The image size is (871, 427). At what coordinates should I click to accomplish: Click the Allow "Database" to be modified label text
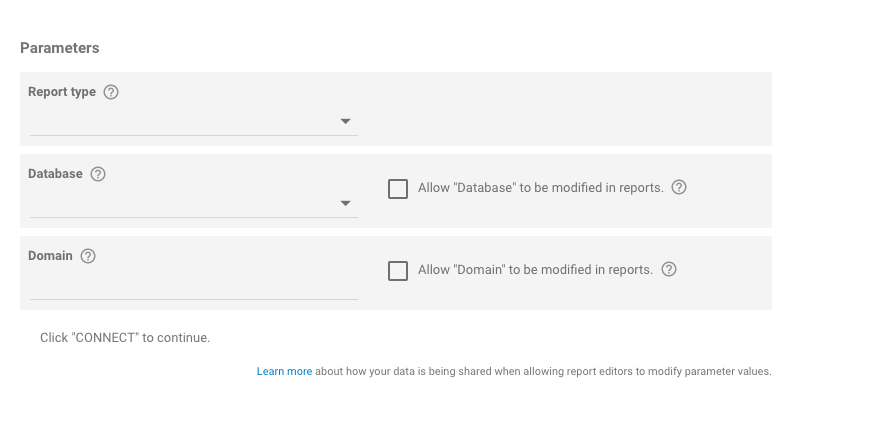[540, 188]
